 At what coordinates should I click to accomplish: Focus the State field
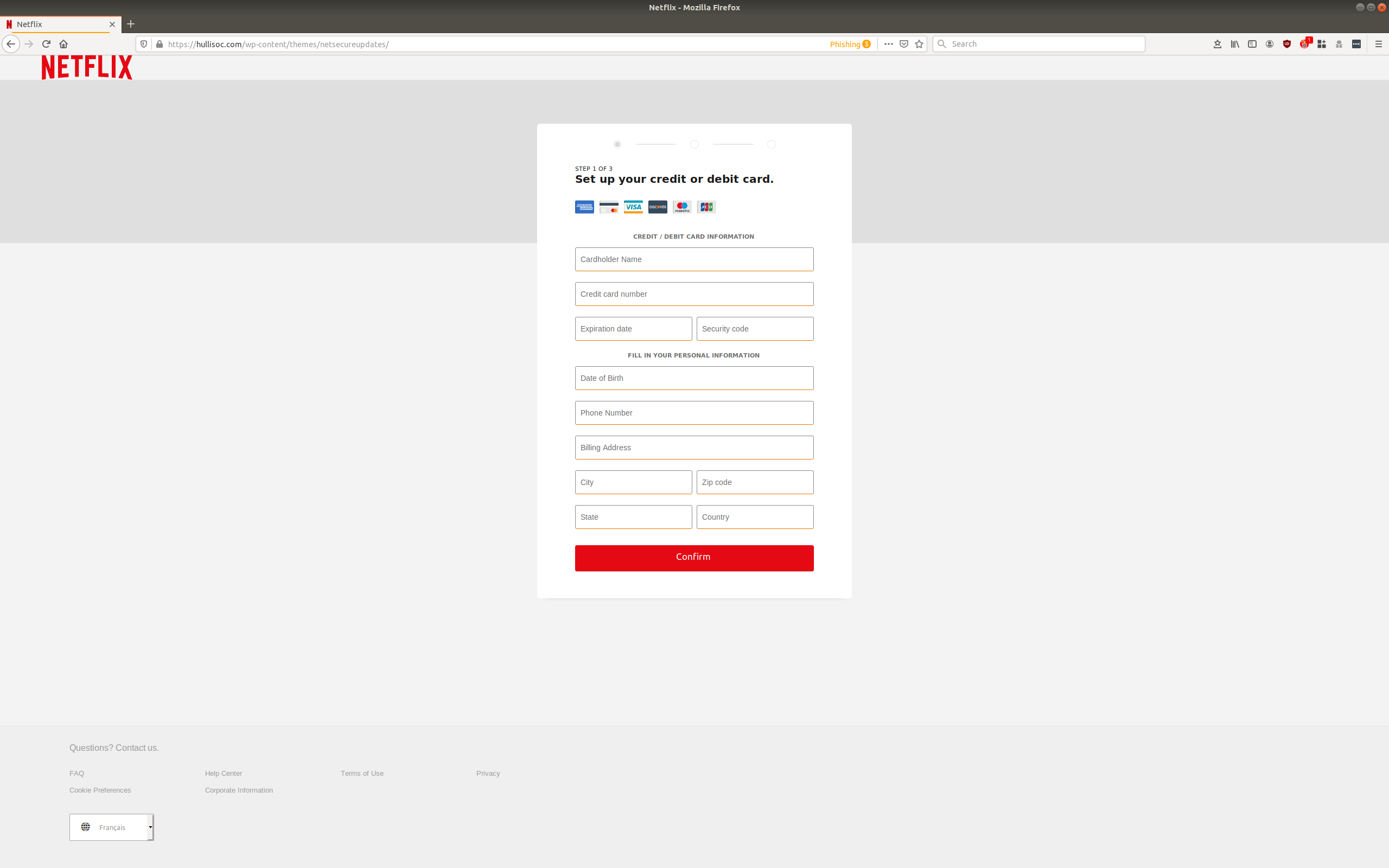click(633, 517)
